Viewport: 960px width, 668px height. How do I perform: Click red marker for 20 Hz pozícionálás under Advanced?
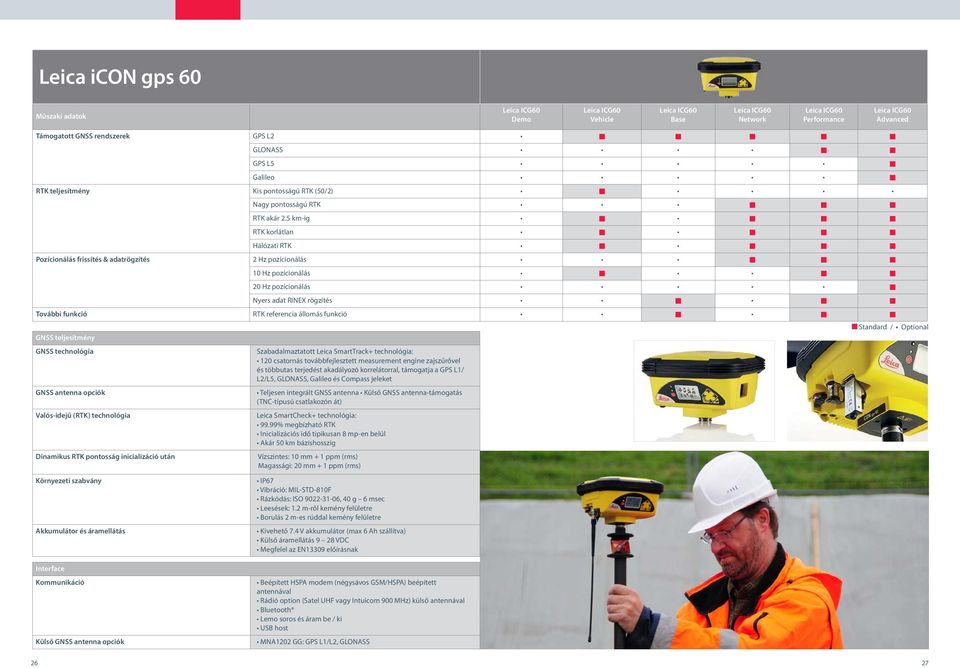(x=893, y=287)
